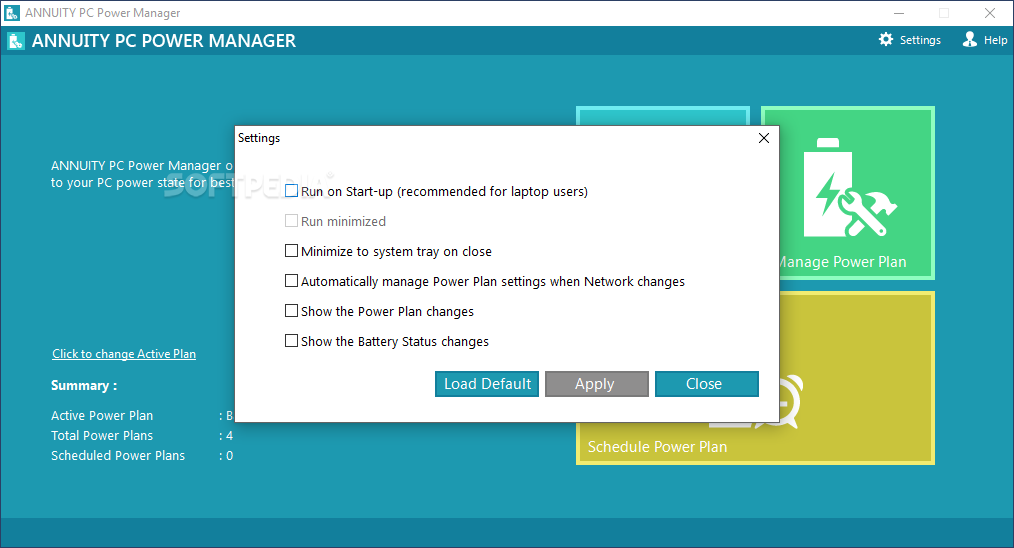The height and width of the screenshot is (548, 1014).
Task: Close the ANNUITY PC Power Manager window
Action: tap(989, 13)
